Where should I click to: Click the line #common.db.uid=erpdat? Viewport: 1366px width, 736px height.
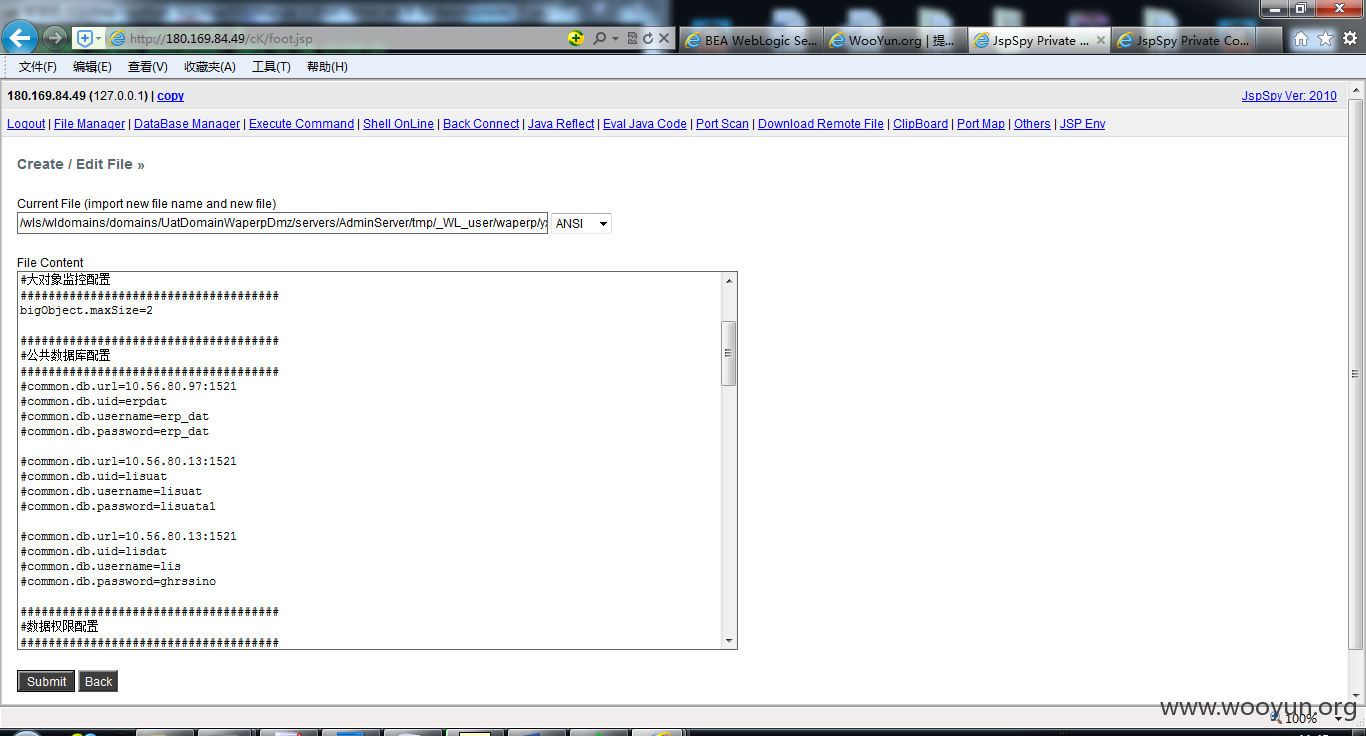click(x=94, y=401)
